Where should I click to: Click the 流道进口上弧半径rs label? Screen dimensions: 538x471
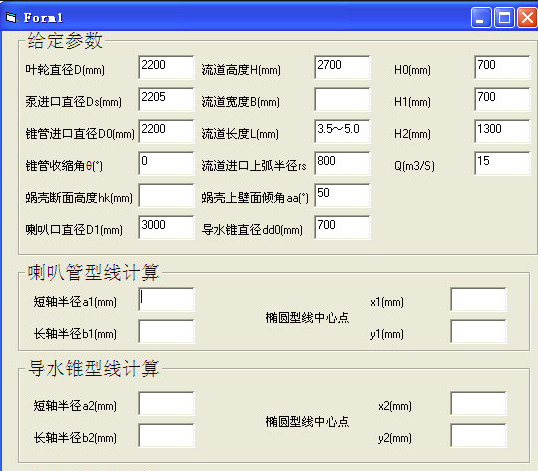pos(254,166)
